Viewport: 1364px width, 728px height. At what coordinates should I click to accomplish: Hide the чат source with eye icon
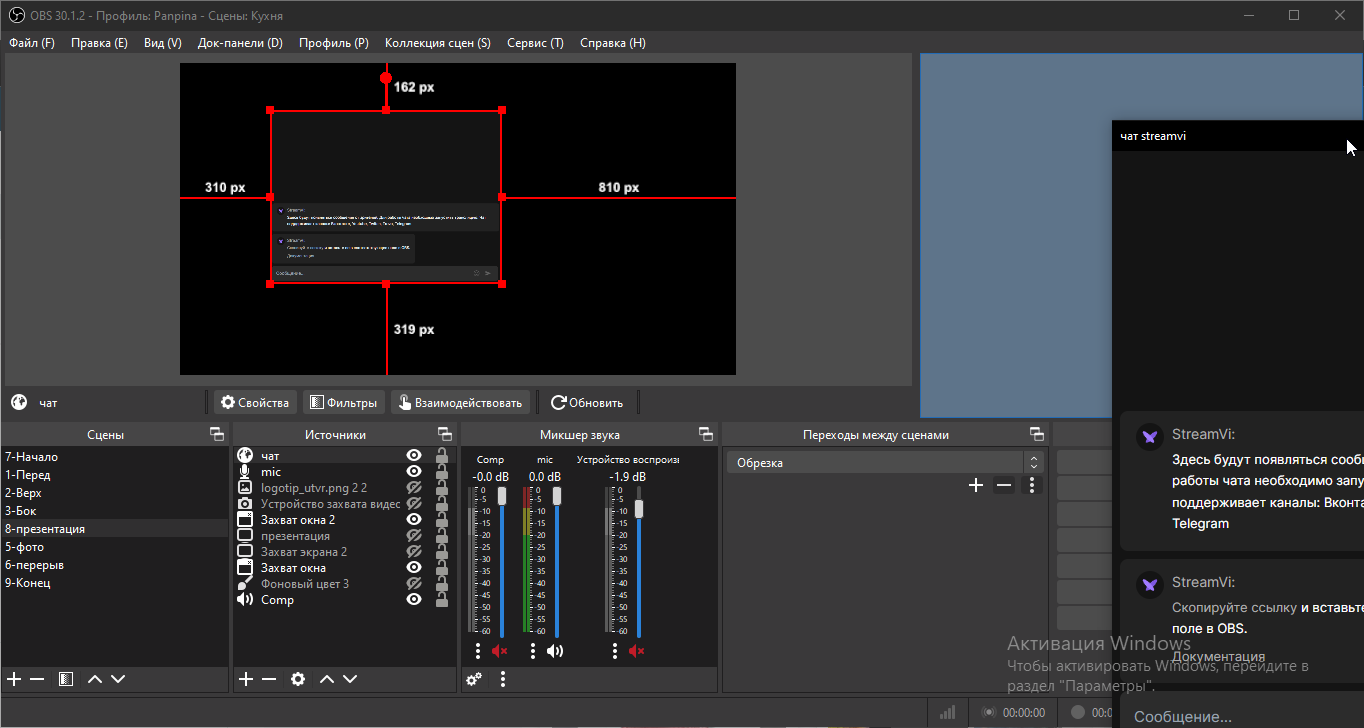coord(414,456)
